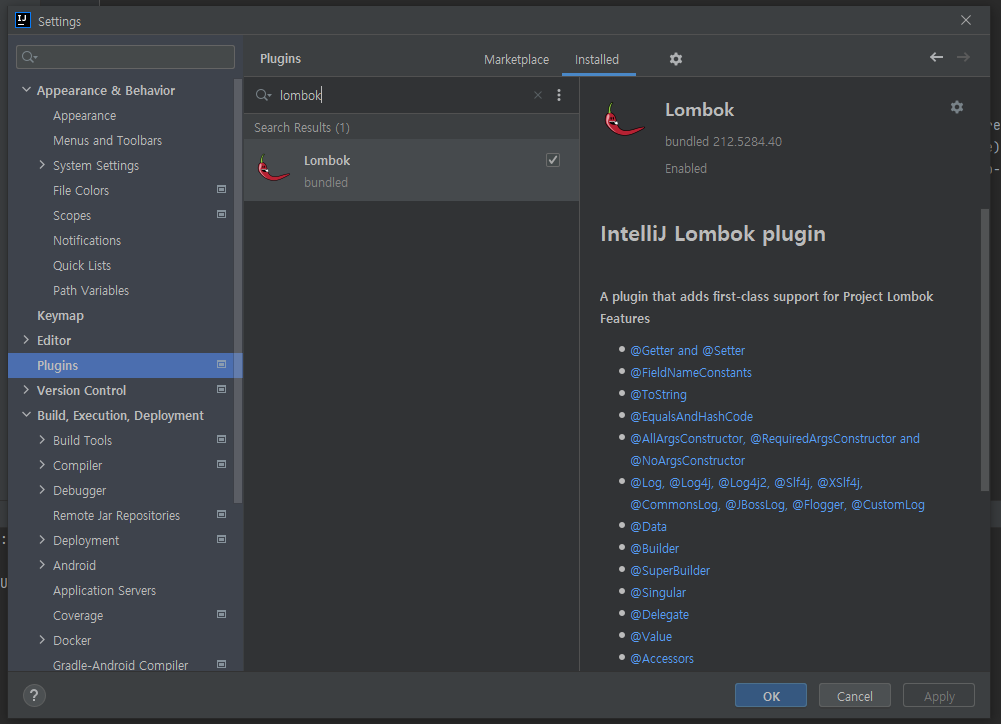Open the @FieldNameConstants link
Image resolution: width=1001 pixels, height=724 pixels.
[691, 372]
